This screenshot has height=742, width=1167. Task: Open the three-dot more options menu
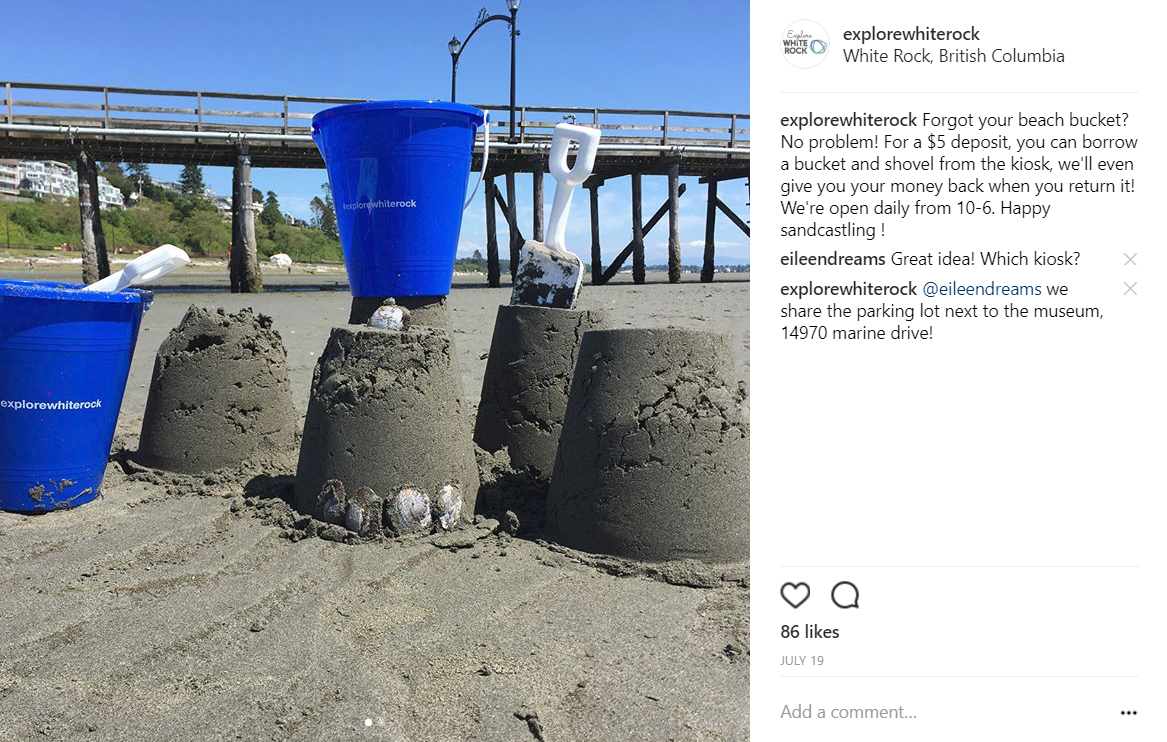[1128, 712]
